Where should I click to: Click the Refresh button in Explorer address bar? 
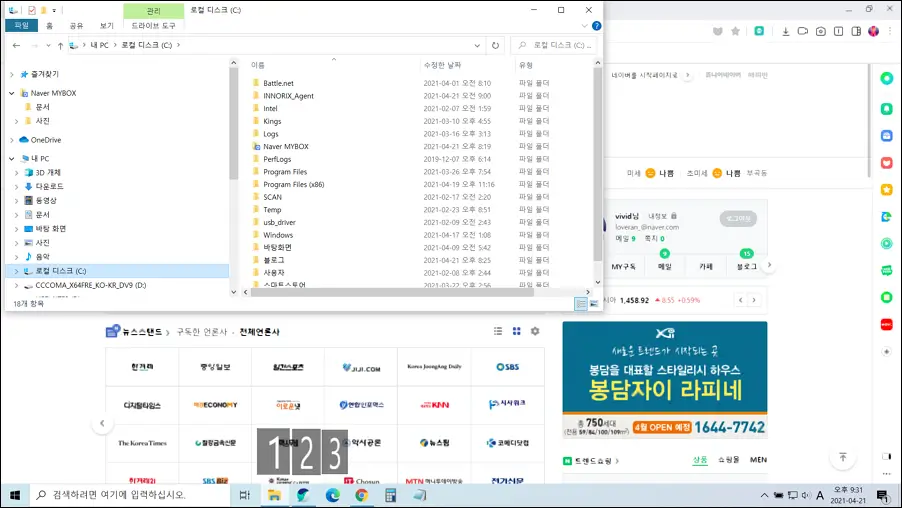495,45
